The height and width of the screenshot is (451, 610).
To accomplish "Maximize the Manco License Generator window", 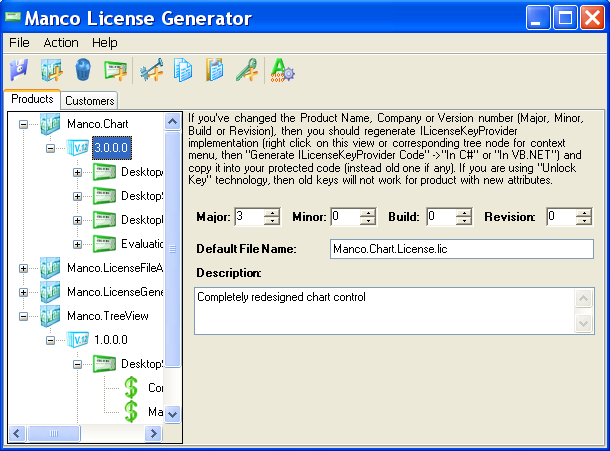I will [x=565, y=18].
